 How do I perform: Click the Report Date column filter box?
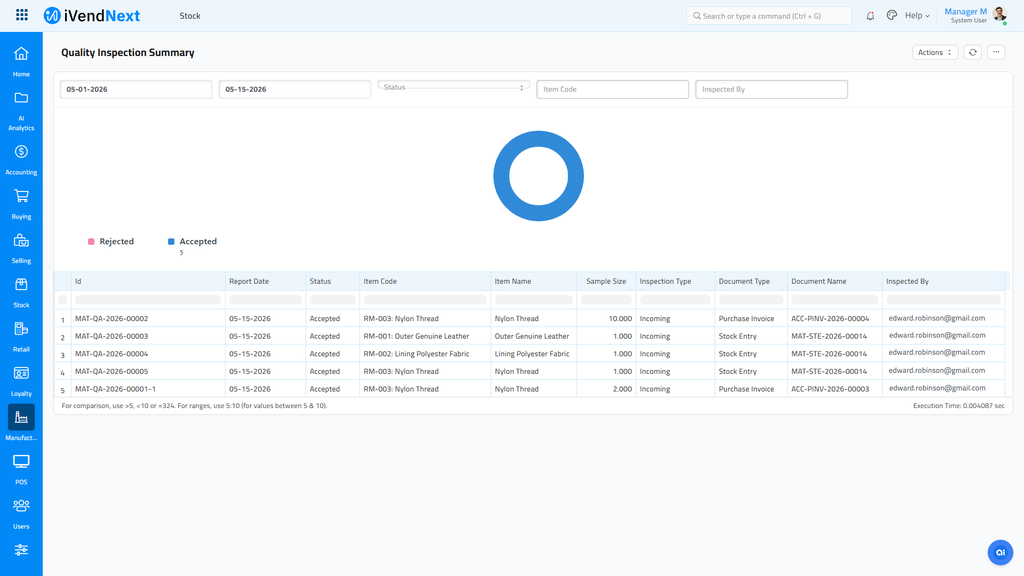point(265,300)
